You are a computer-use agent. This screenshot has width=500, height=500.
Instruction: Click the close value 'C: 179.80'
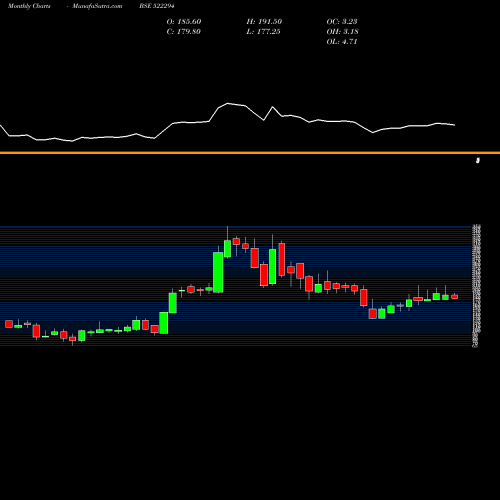(x=184, y=32)
